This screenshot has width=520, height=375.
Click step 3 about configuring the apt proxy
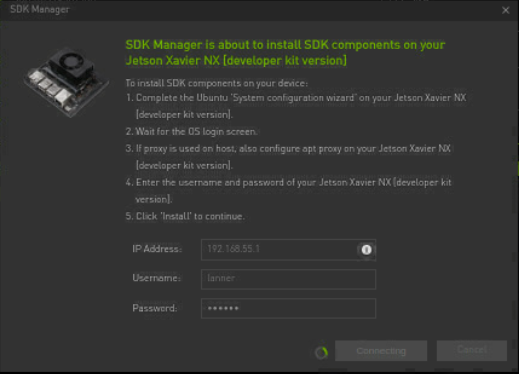[288, 157]
